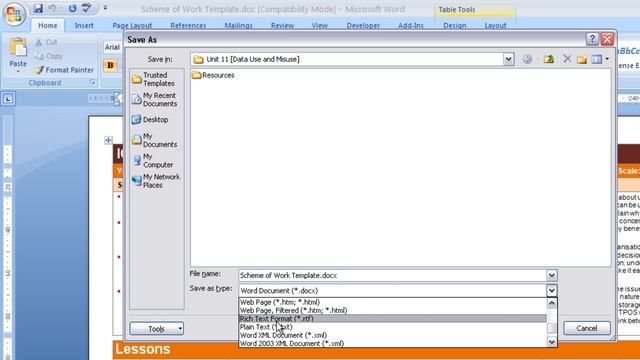Click the Office button in Word

click(x=14, y=14)
